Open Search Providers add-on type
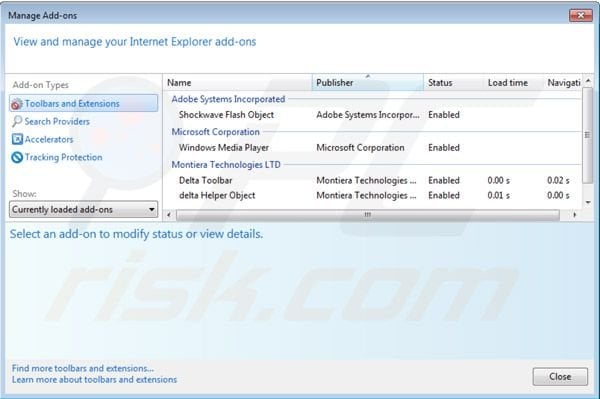The height and width of the screenshot is (399, 600). tap(57, 121)
